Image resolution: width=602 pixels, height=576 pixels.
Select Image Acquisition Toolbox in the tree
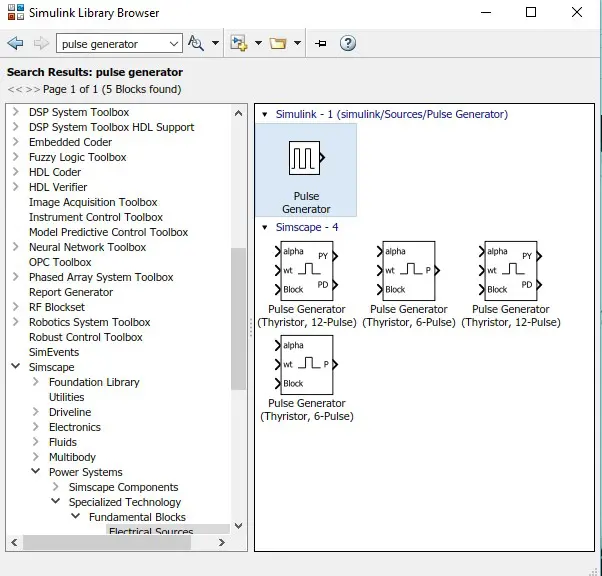pos(93,202)
